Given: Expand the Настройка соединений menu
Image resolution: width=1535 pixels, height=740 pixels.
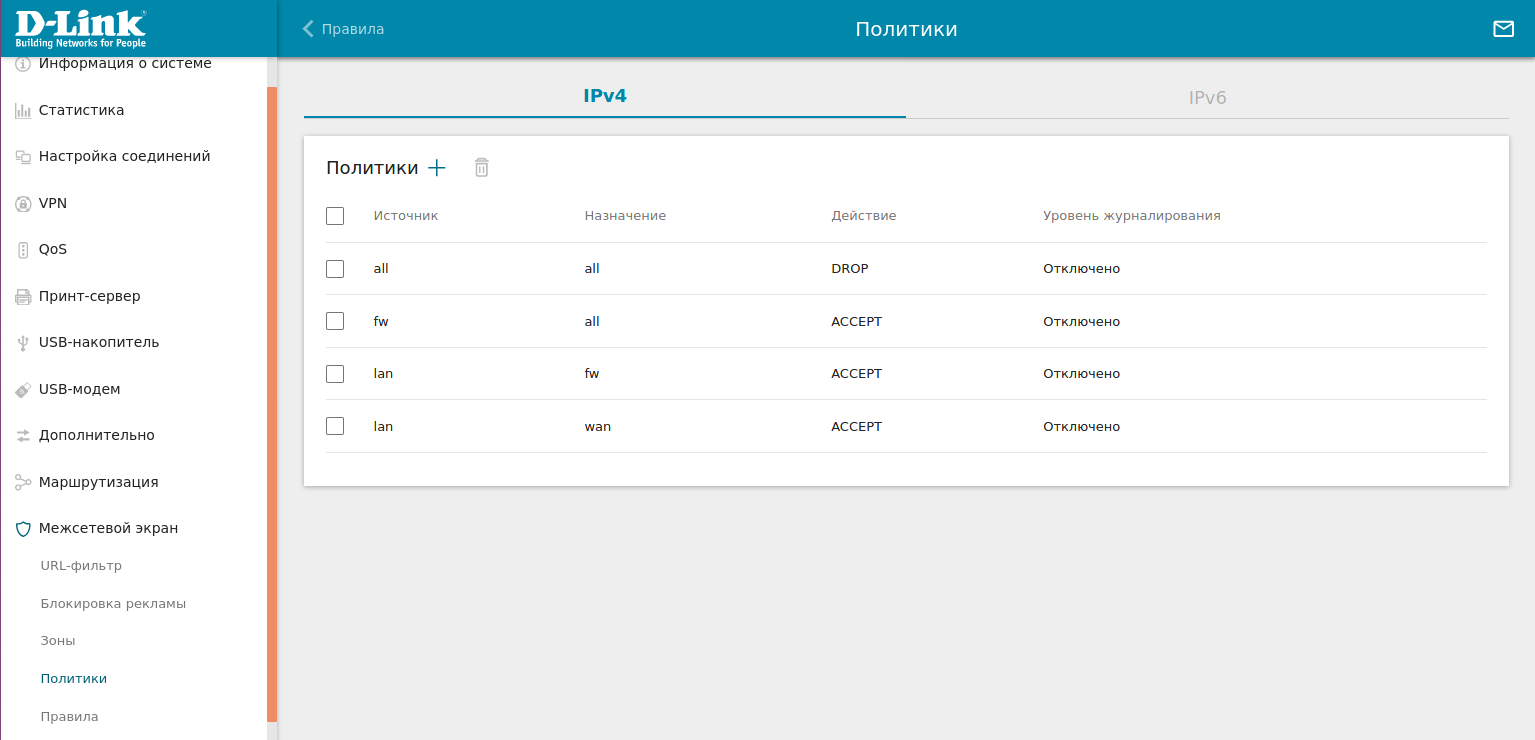Looking at the screenshot, I should click(x=124, y=157).
